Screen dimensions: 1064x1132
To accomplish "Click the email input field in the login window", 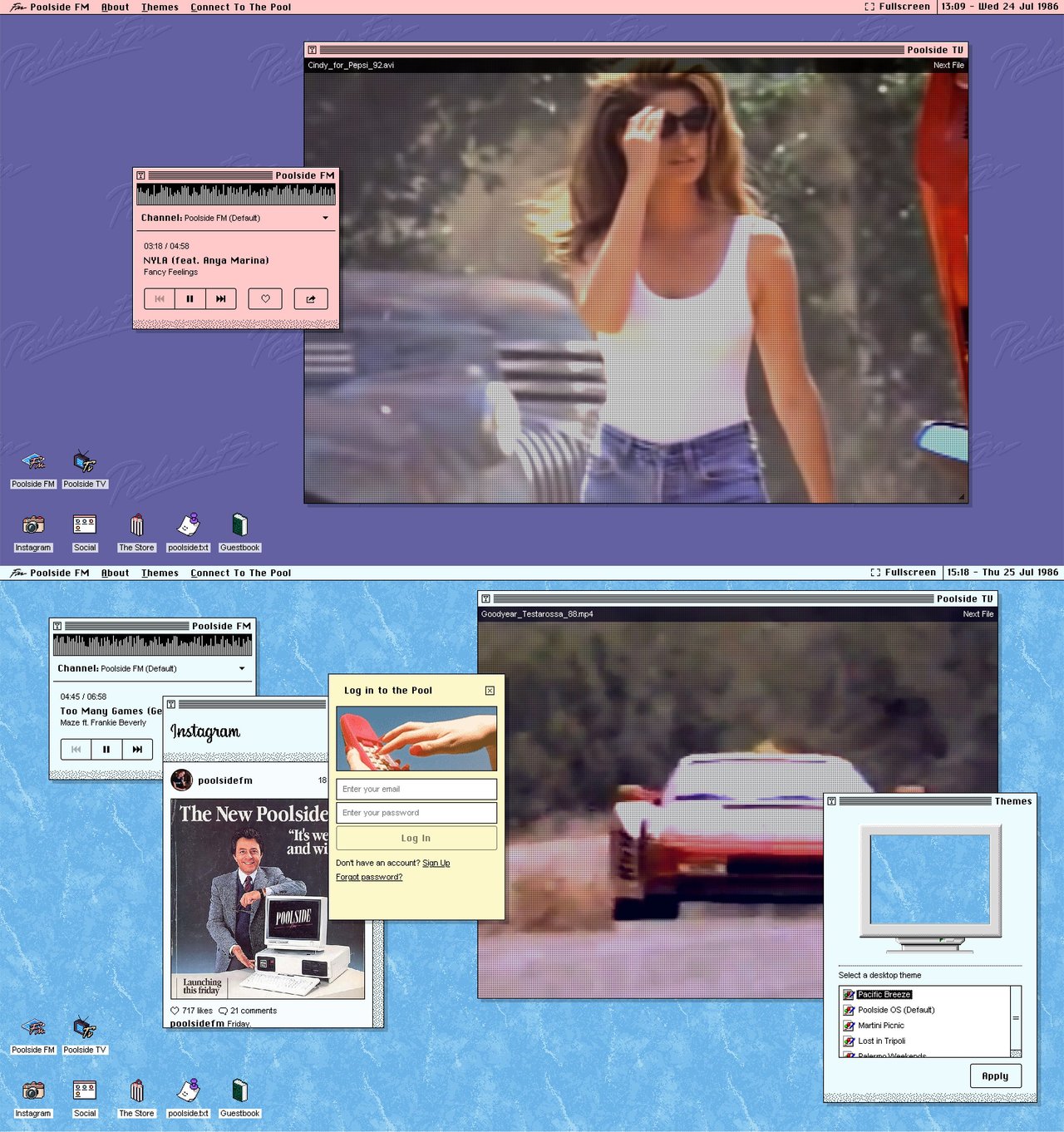I will pyautogui.click(x=415, y=788).
